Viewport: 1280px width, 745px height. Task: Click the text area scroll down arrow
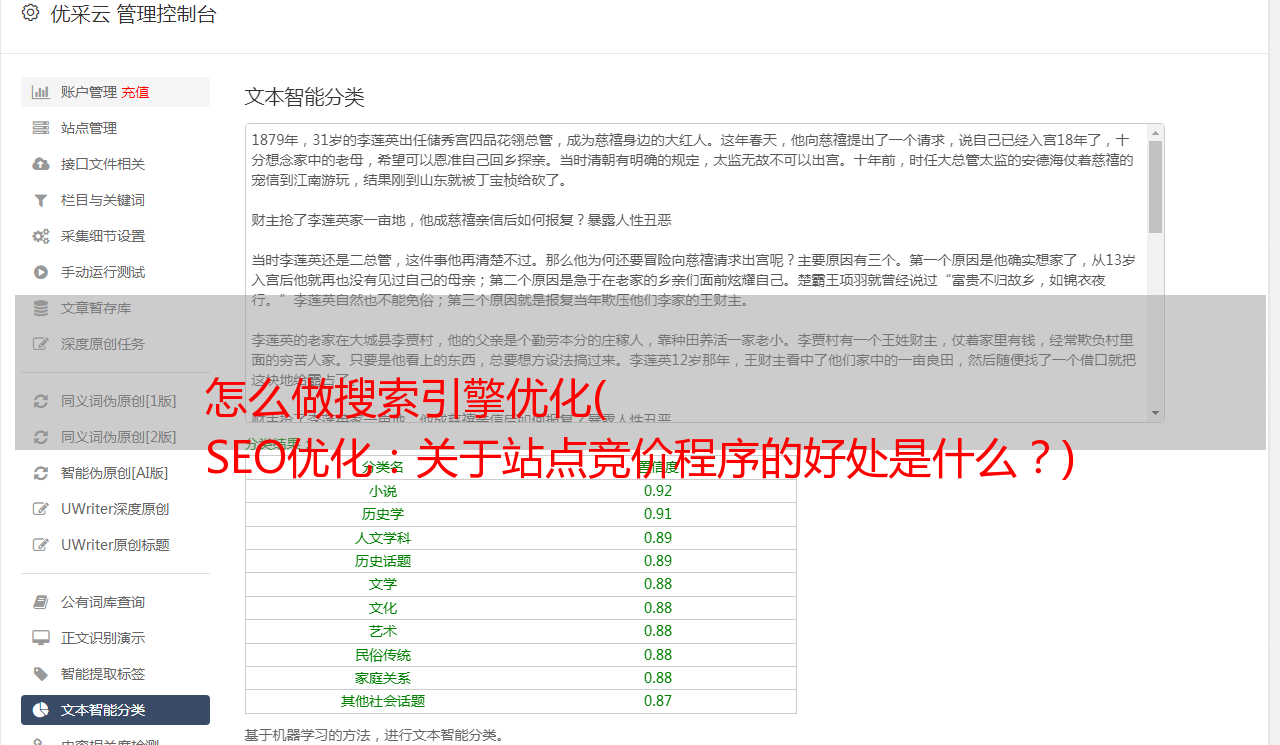tap(1155, 413)
